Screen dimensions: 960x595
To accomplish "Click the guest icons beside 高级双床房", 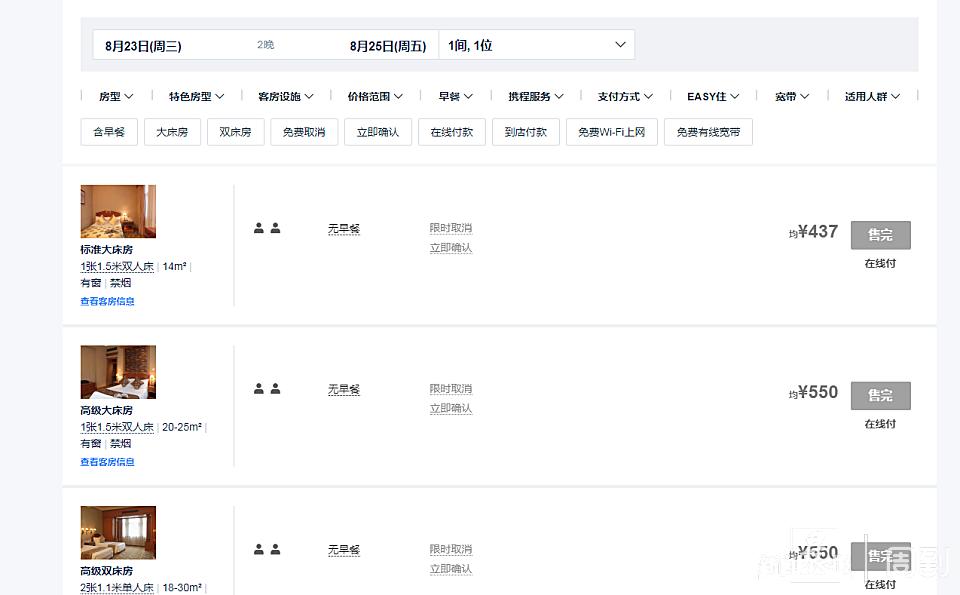I will click(266, 549).
